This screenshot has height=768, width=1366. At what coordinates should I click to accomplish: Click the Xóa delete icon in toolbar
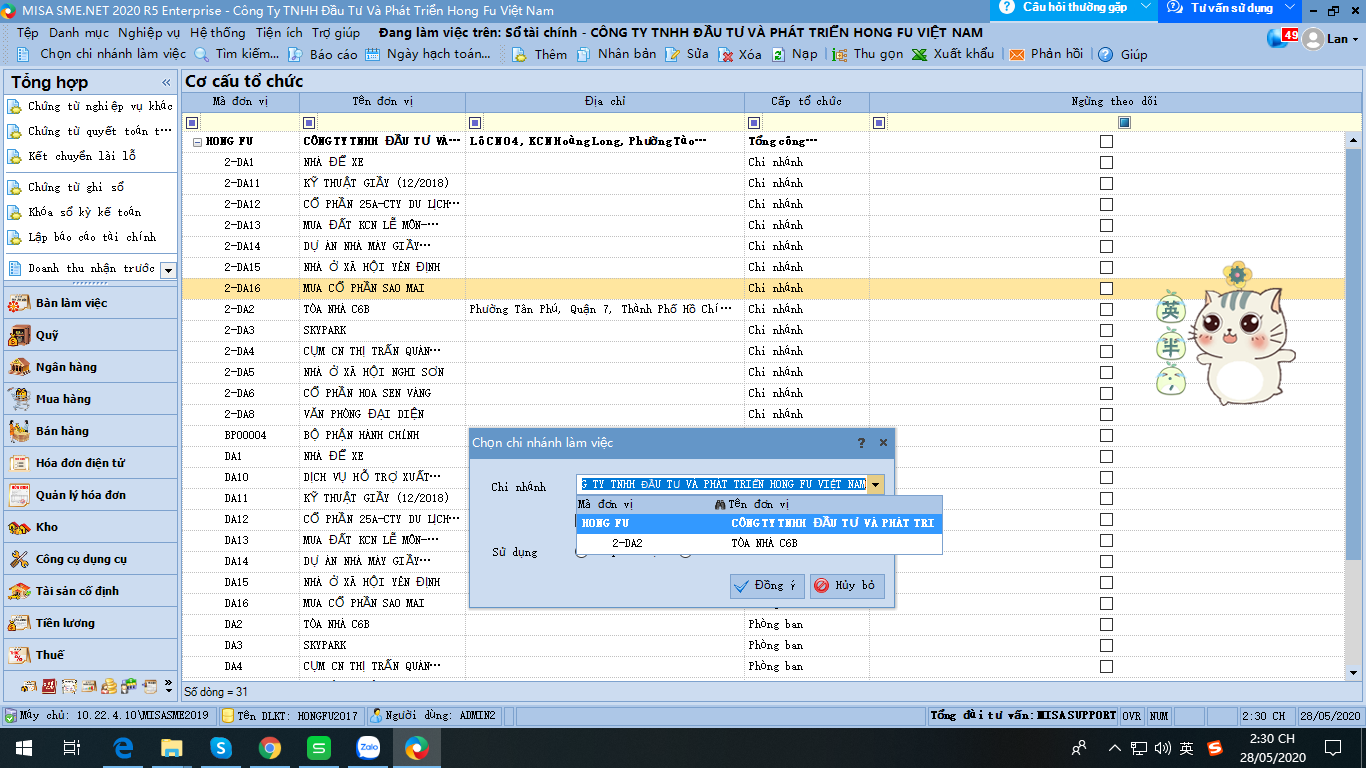click(726, 55)
